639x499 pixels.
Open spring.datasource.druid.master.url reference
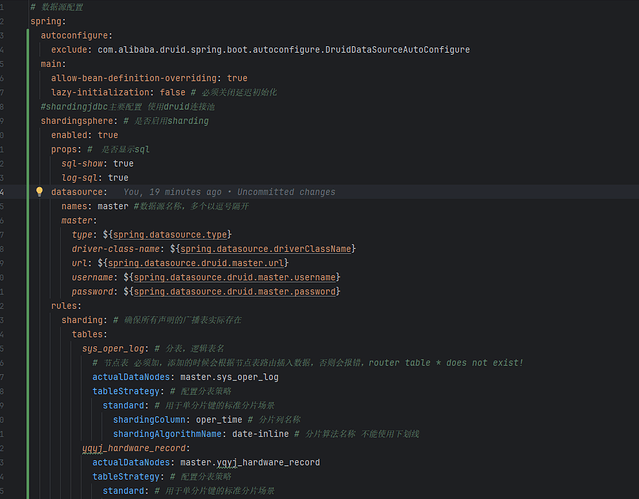pos(196,263)
